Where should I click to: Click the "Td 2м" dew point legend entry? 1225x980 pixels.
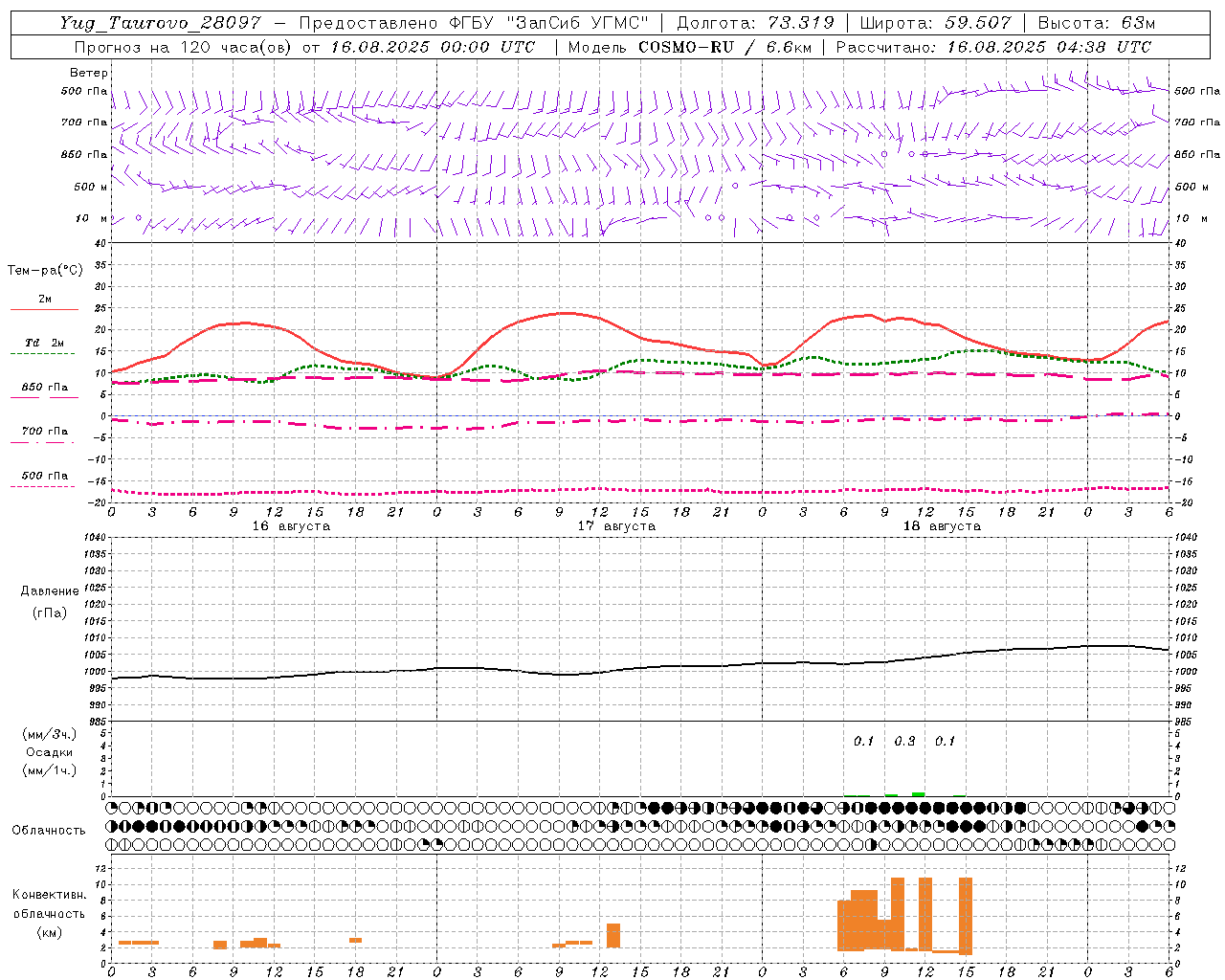pyautogui.click(x=44, y=343)
